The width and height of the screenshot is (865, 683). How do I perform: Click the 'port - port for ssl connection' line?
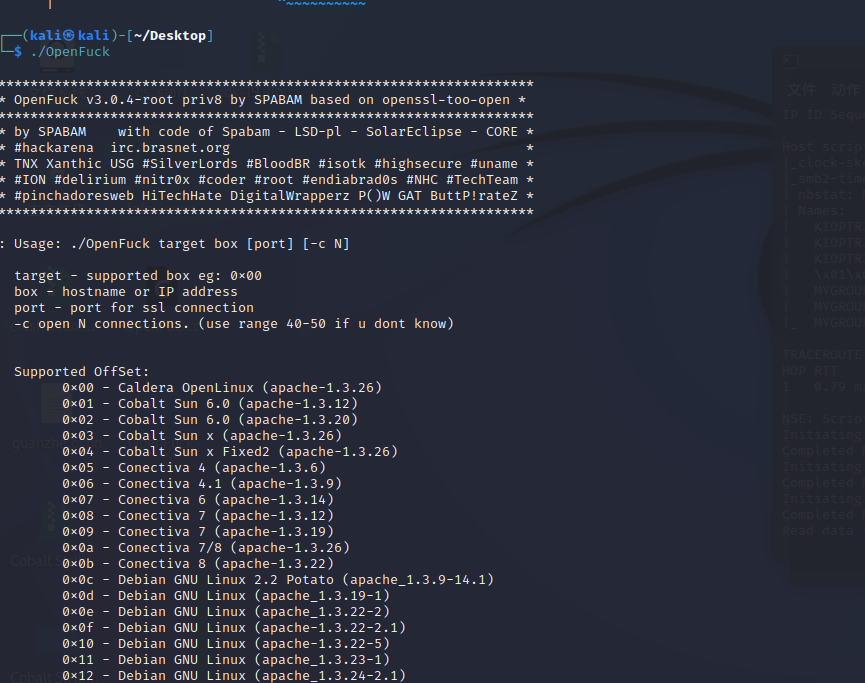134,308
